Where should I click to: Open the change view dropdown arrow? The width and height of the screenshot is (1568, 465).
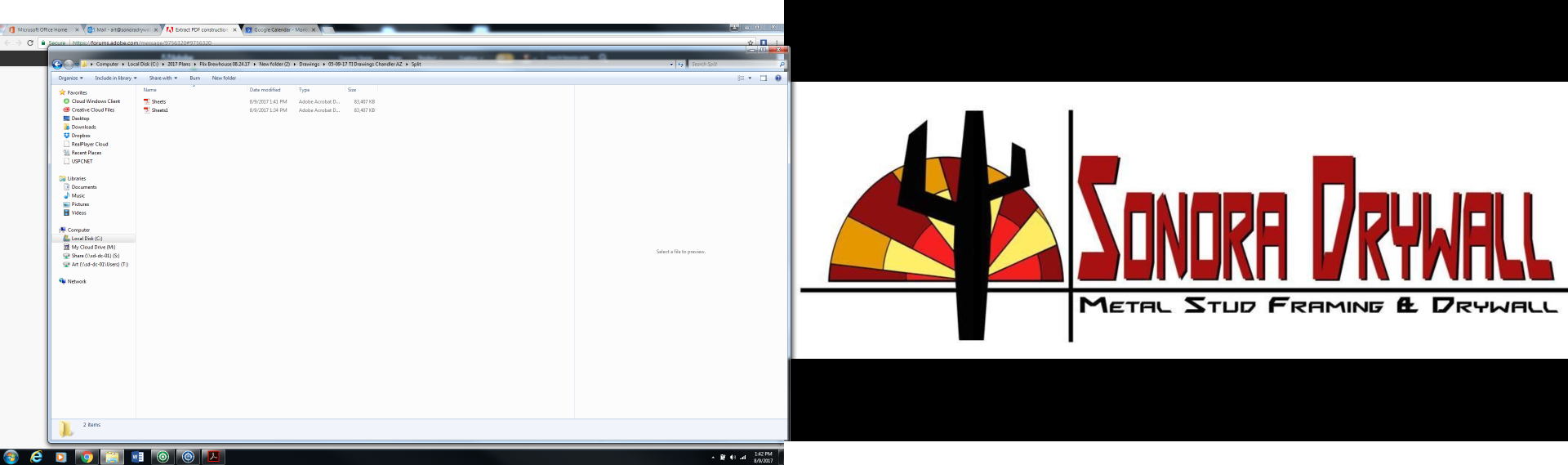coord(750,78)
